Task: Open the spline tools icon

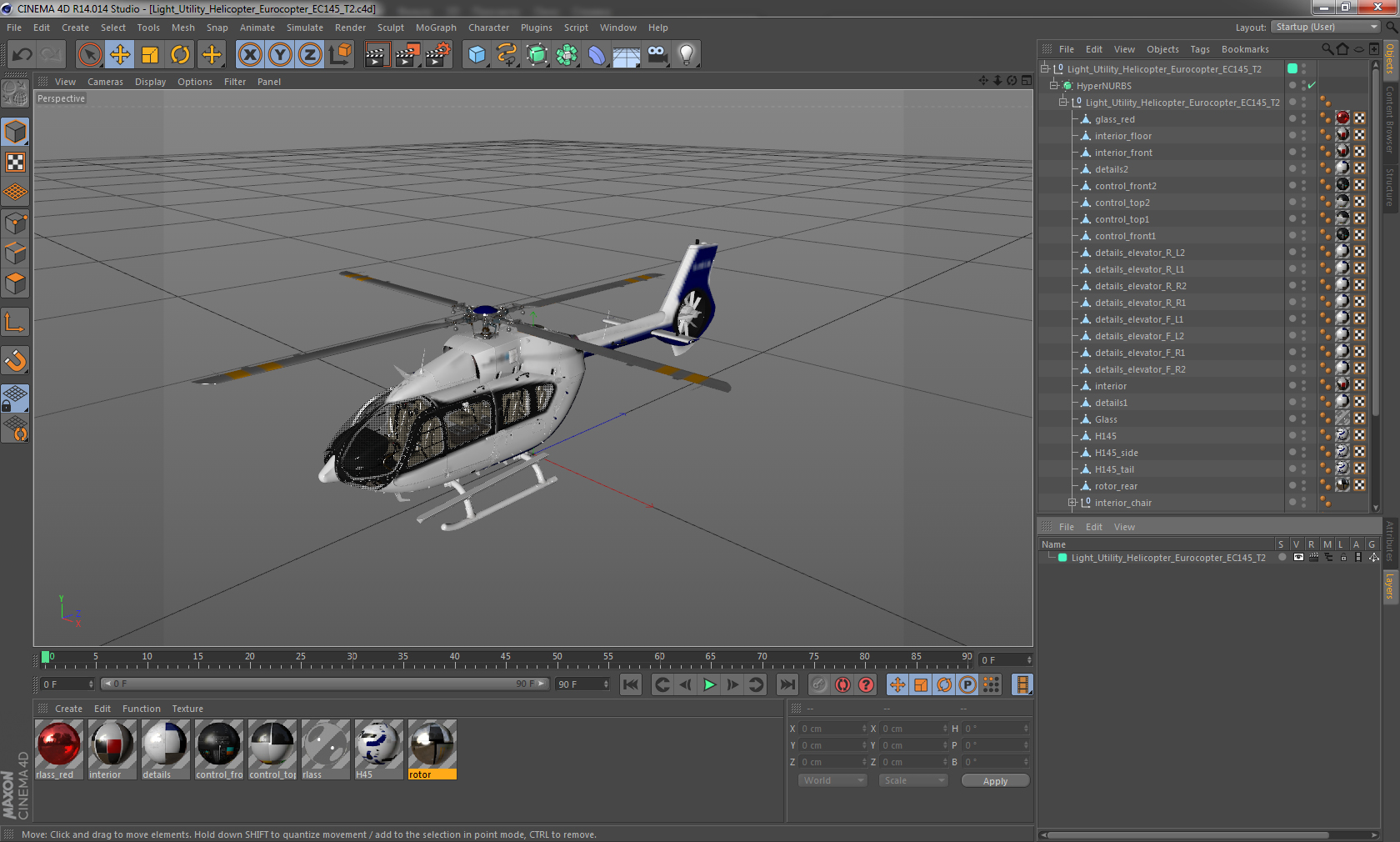Action: click(507, 55)
